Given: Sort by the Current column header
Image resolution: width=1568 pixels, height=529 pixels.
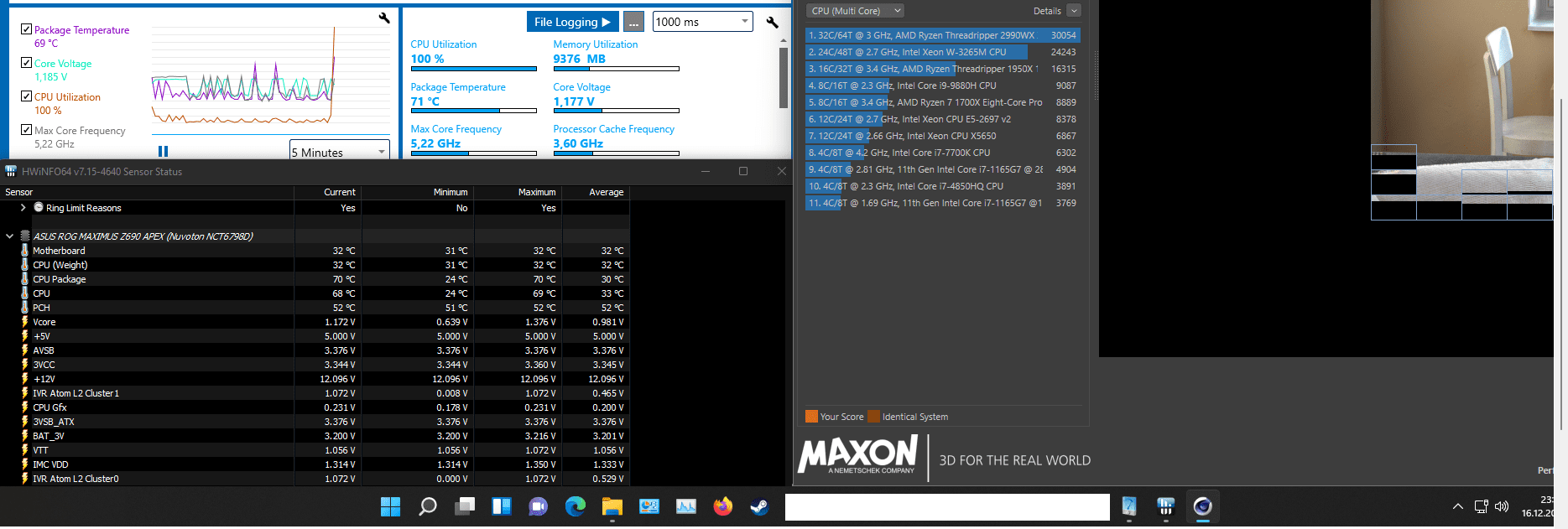Looking at the screenshot, I should [x=328, y=192].
